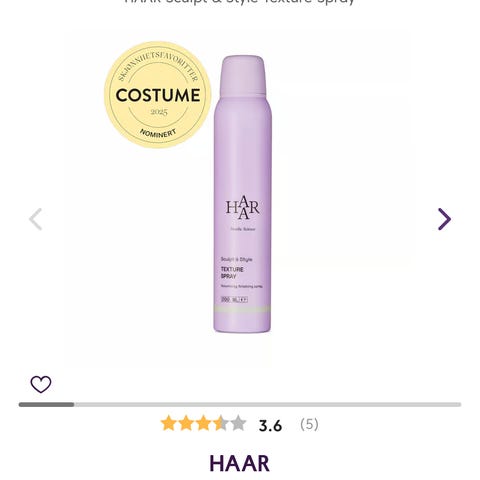This screenshot has width=480, height=480.
Task: Click the yellow Costume 2025 nominee badge
Action: pos(158,95)
